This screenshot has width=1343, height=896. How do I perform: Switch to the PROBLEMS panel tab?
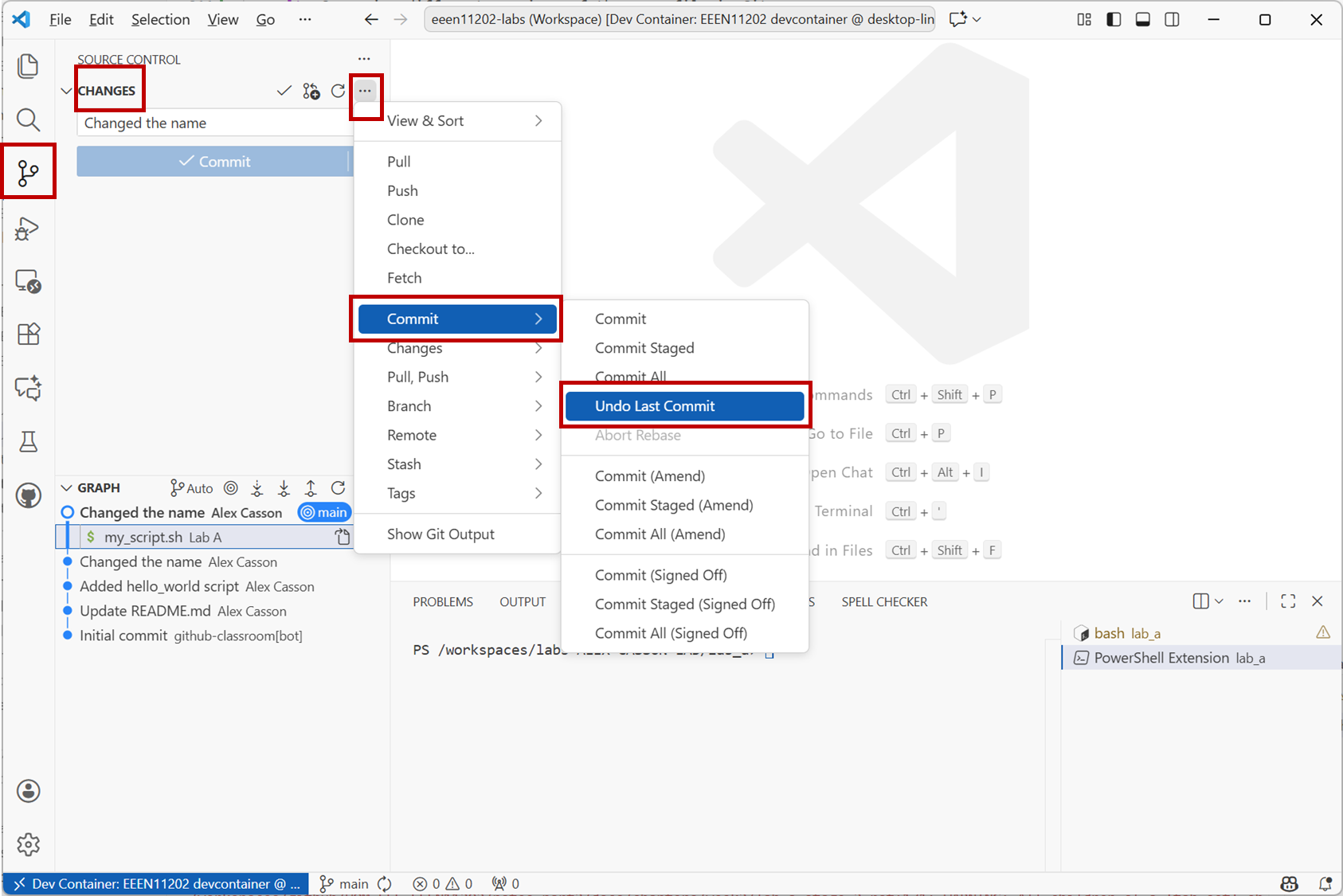tap(442, 602)
